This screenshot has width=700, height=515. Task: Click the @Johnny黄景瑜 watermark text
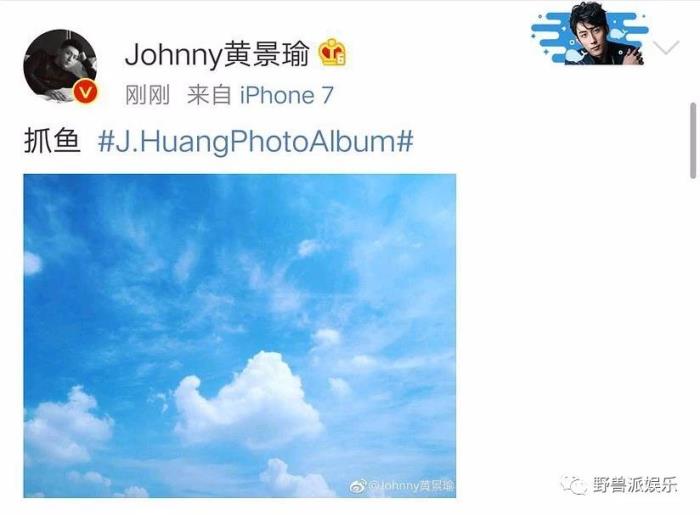(412, 486)
